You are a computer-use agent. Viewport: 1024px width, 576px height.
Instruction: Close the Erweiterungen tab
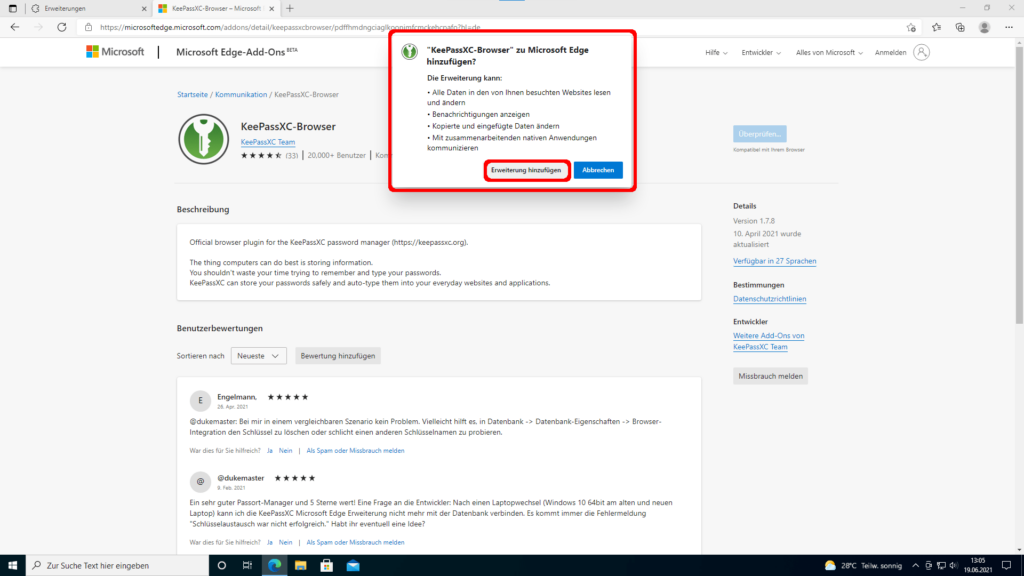[x=144, y=8]
